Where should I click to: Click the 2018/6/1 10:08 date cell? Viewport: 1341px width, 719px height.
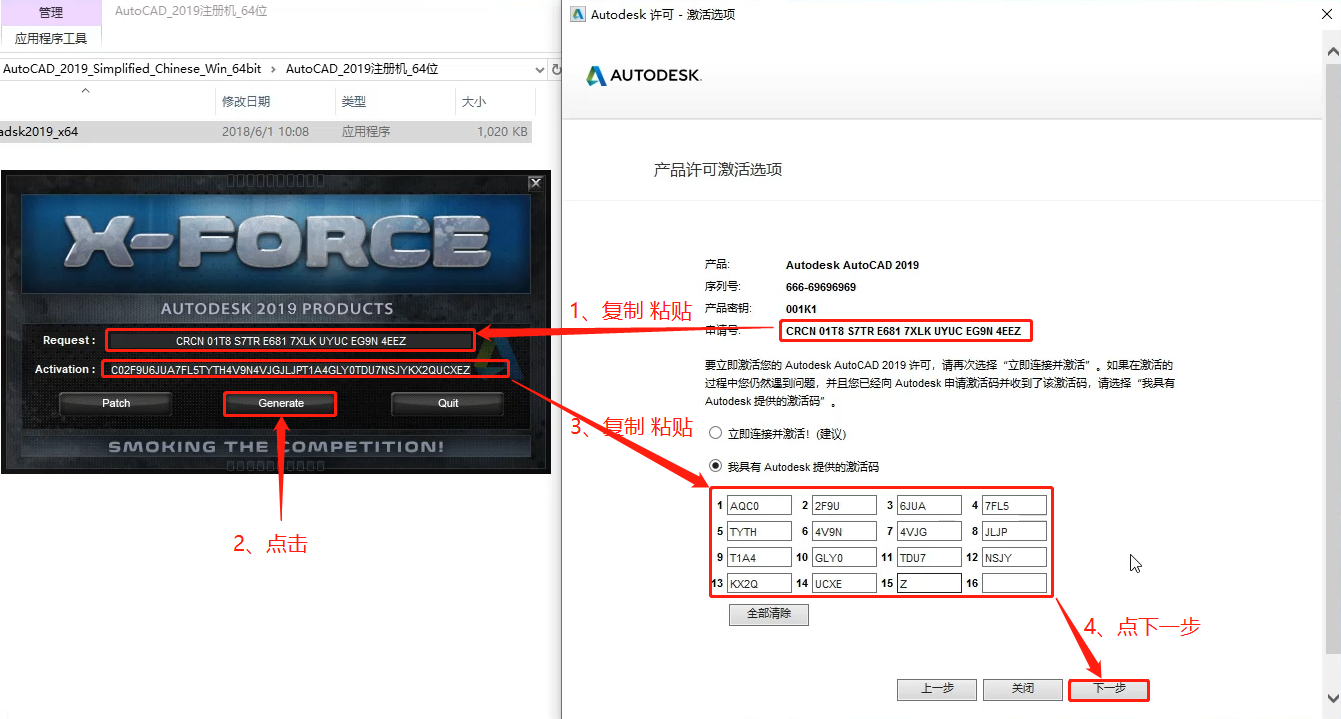pyautogui.click(x=265, y=131)
